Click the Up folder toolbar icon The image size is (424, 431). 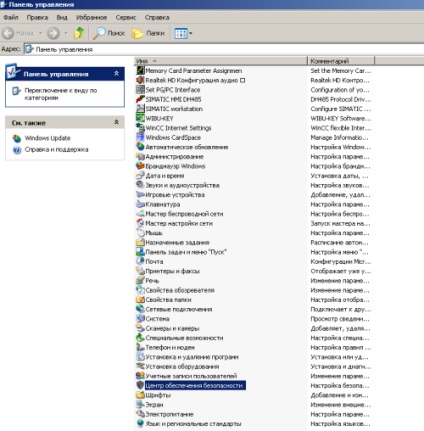pos(79,33)
